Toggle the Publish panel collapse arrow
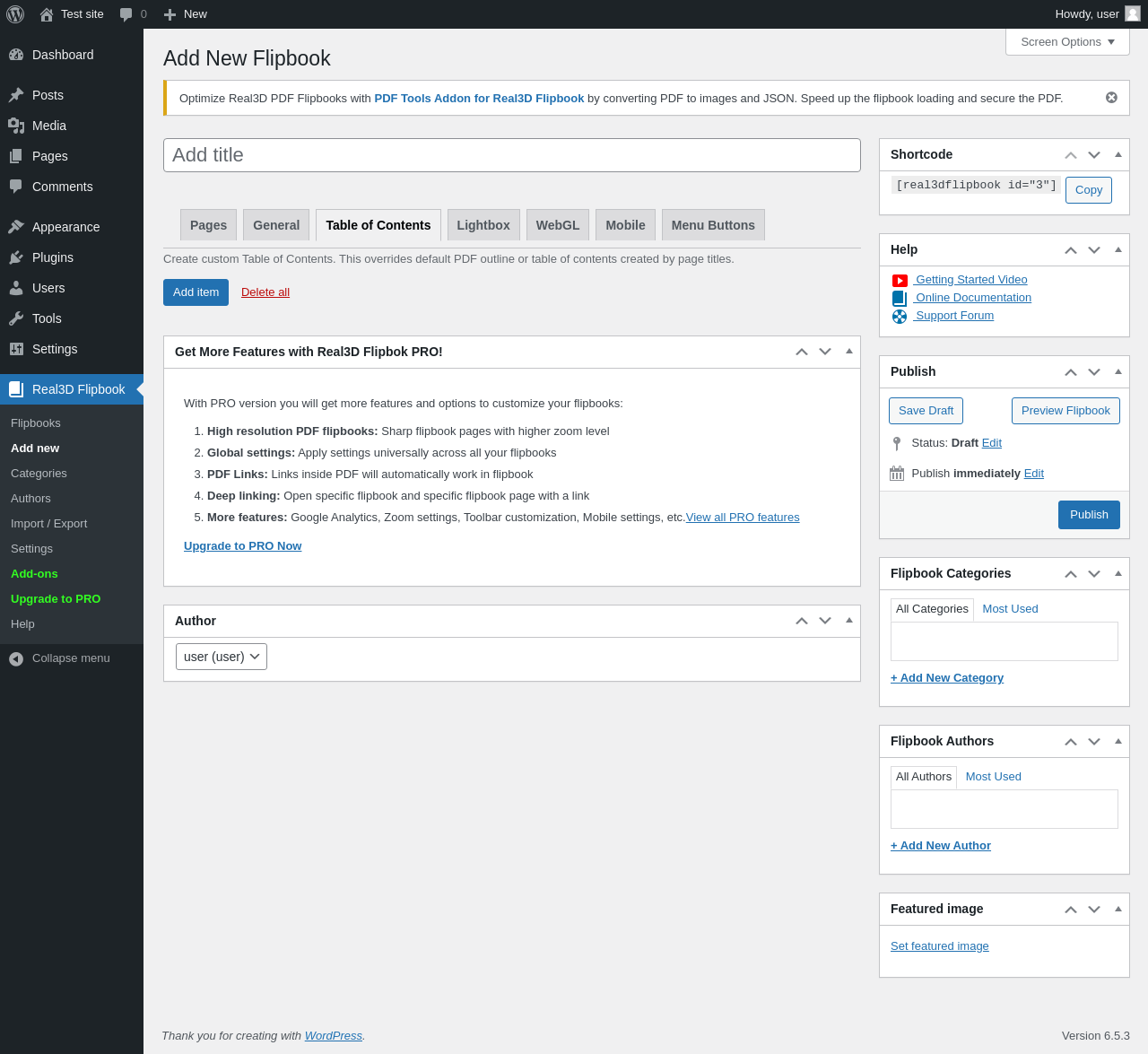This screenshot has width=1148, height=1054. [1118, 371]
